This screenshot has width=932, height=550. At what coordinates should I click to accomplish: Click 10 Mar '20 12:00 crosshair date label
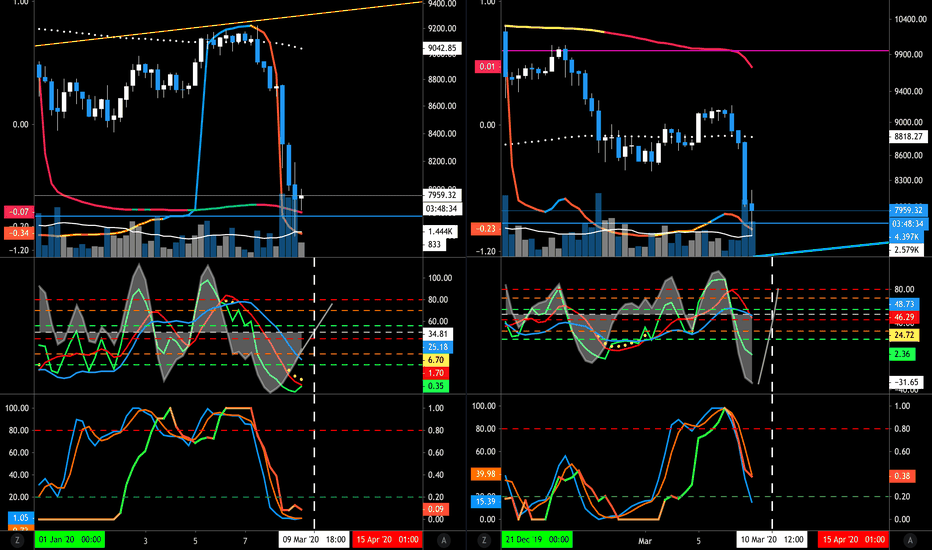point(772,540)
